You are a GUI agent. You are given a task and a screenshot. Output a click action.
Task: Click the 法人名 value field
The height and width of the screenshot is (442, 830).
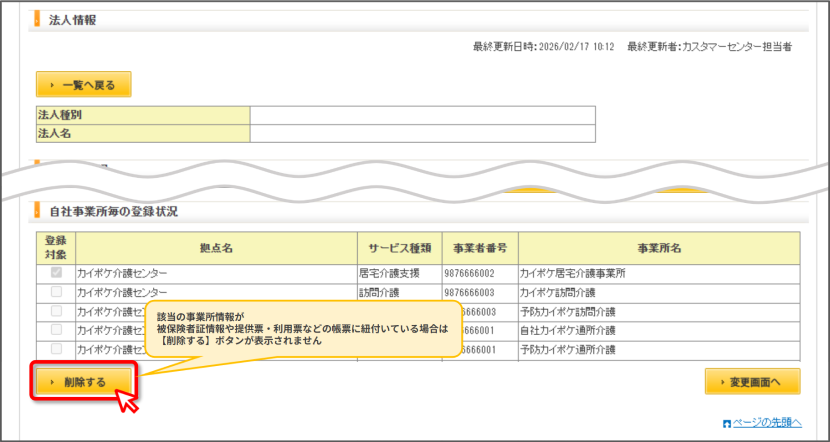(x=422, y=133)
